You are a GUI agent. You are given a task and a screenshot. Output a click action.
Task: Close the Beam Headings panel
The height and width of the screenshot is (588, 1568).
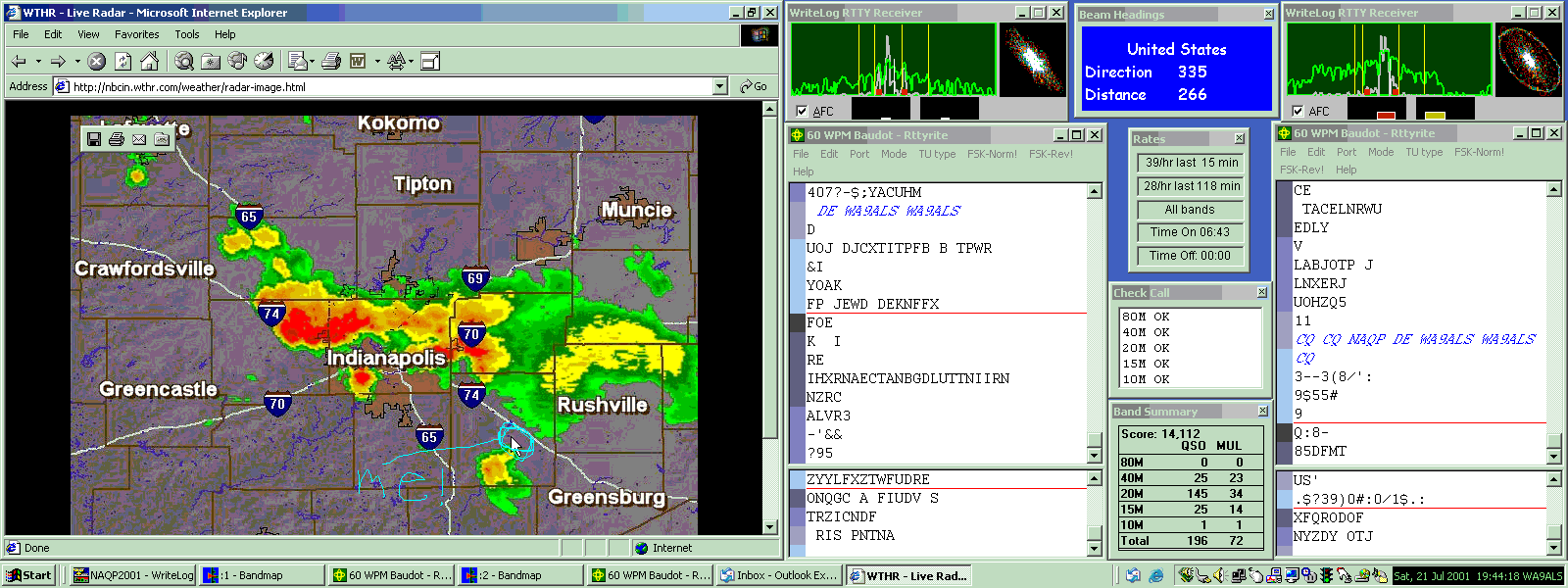coord(1269,15)
